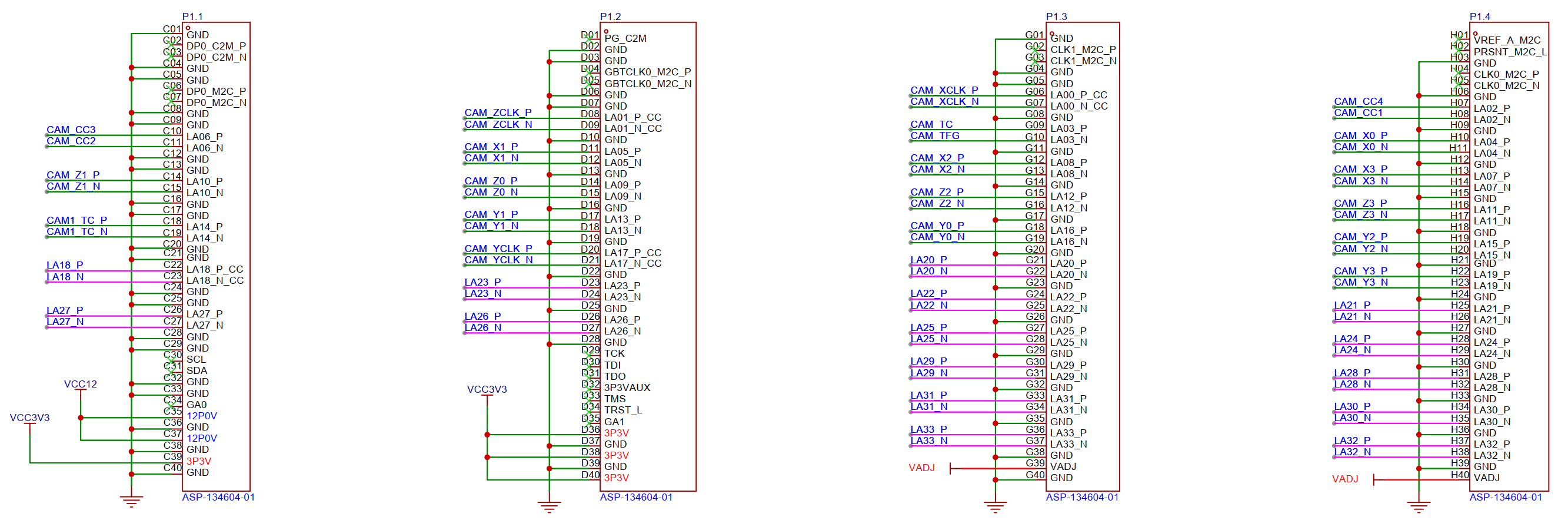The width and height of the screenshot is (1568, 520).
Task: Select the CAM_Y3_P net label
Action: pyautogui.click(x=1360, y=271)
